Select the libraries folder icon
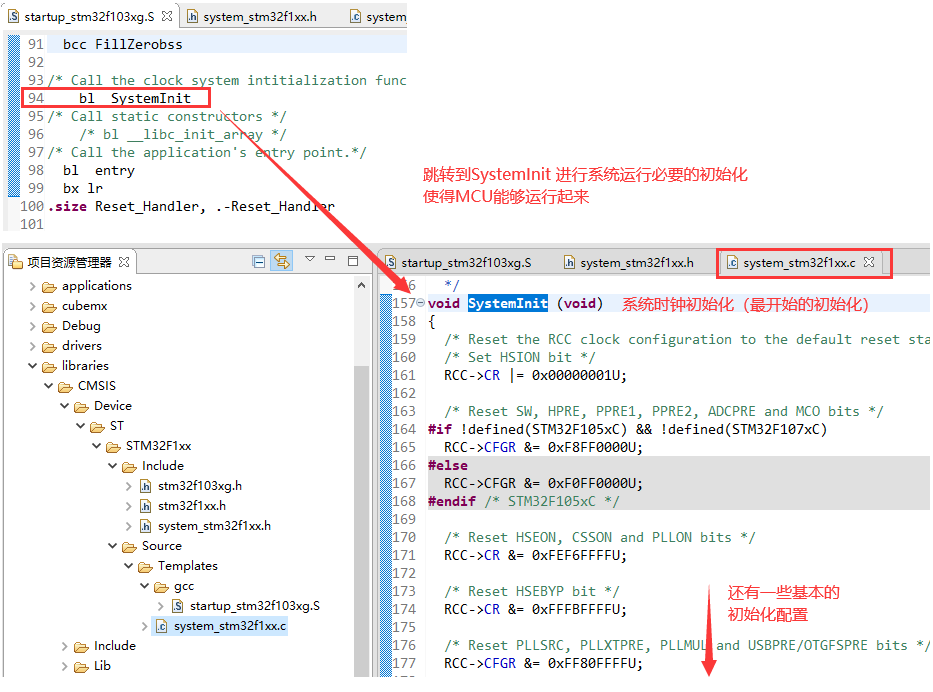Image resolution: width=933 pixels, height=692 pixels. pos(49,367)
